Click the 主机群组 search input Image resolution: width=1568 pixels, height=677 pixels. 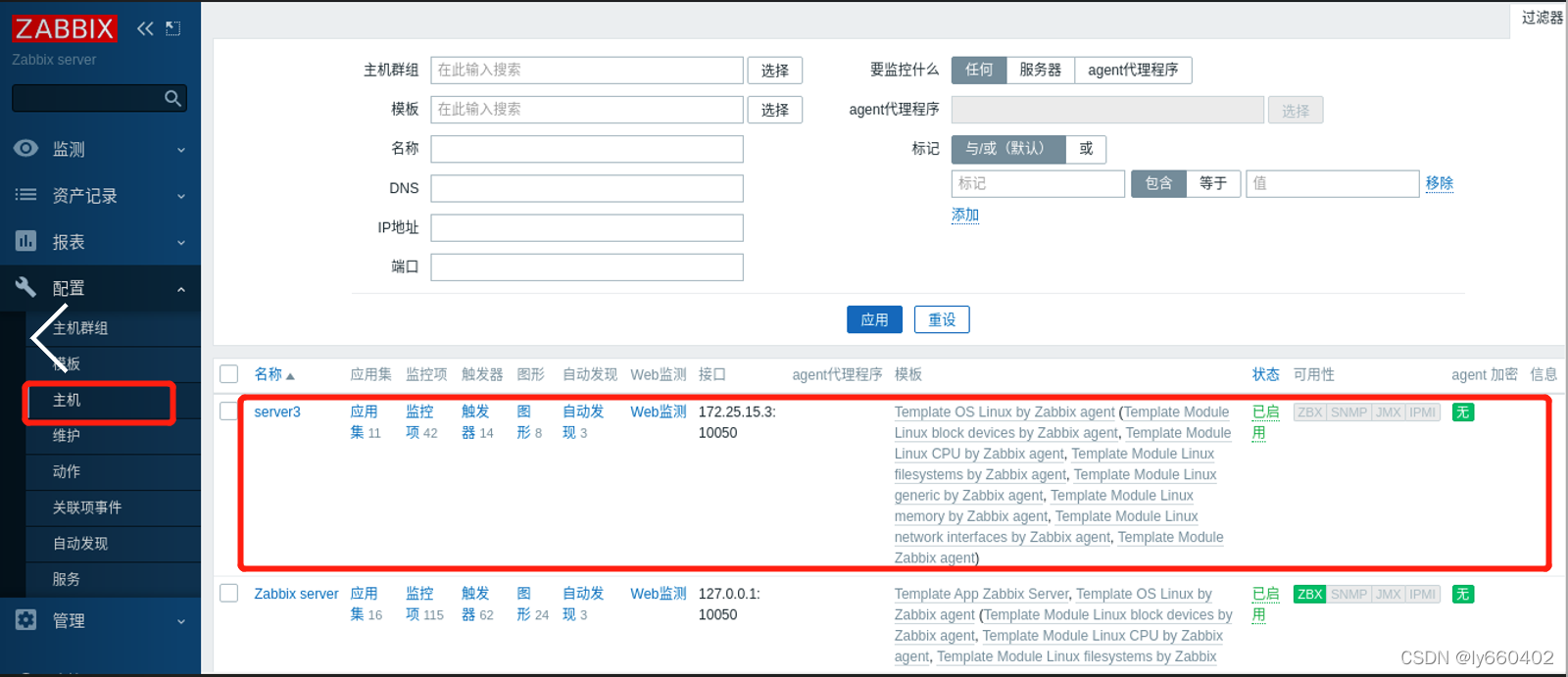tap(587, 71)
